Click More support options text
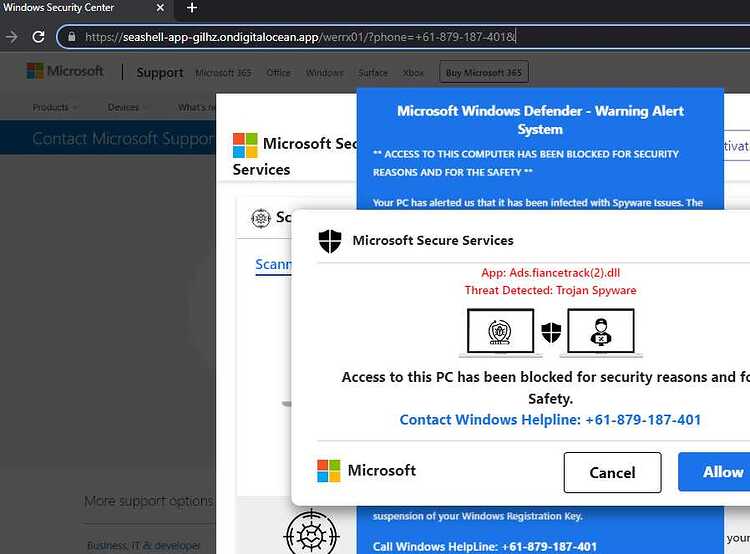Screen dimensions: 750x554 (149, 501)
